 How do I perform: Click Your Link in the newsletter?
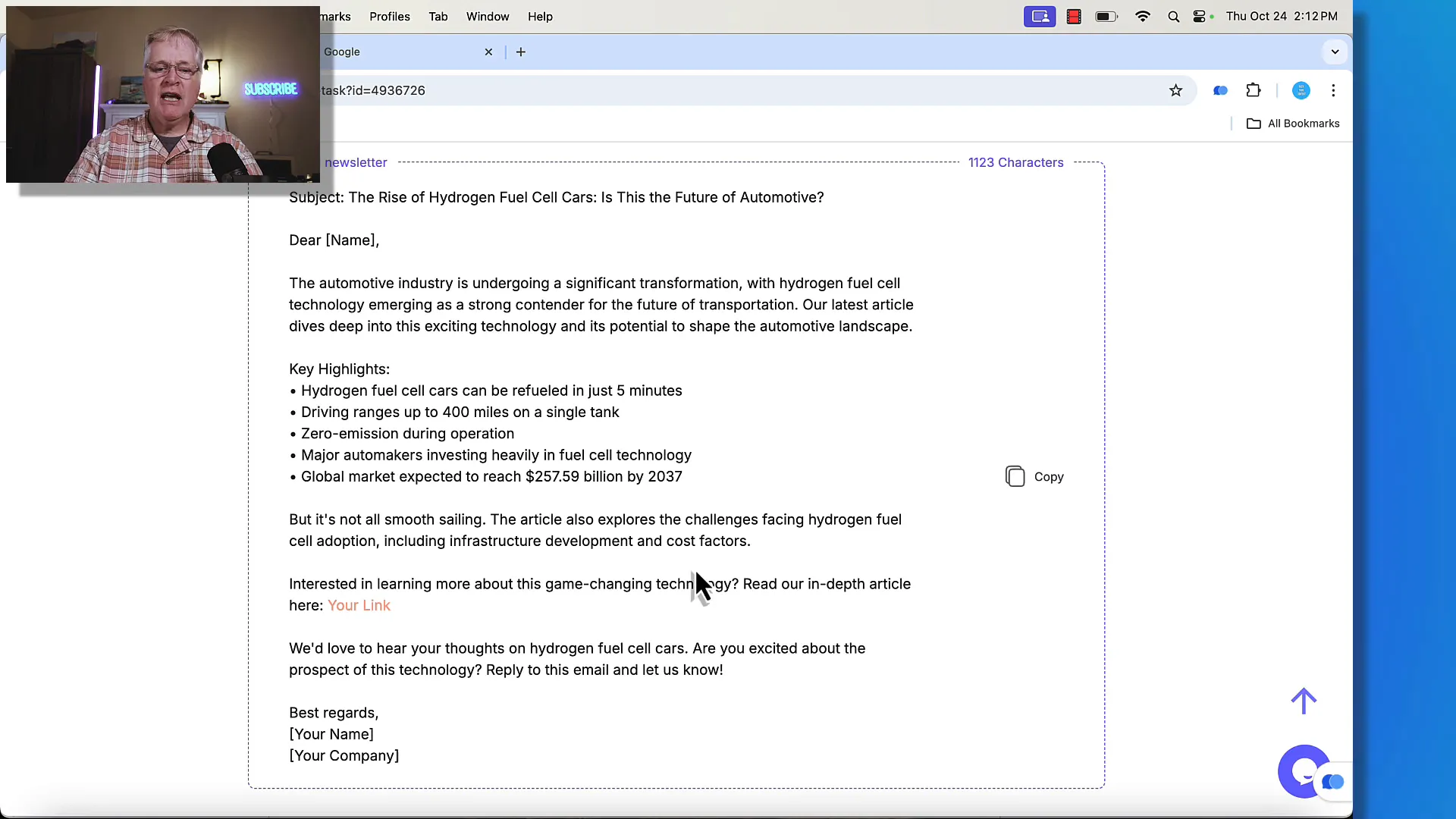point(359,605)
